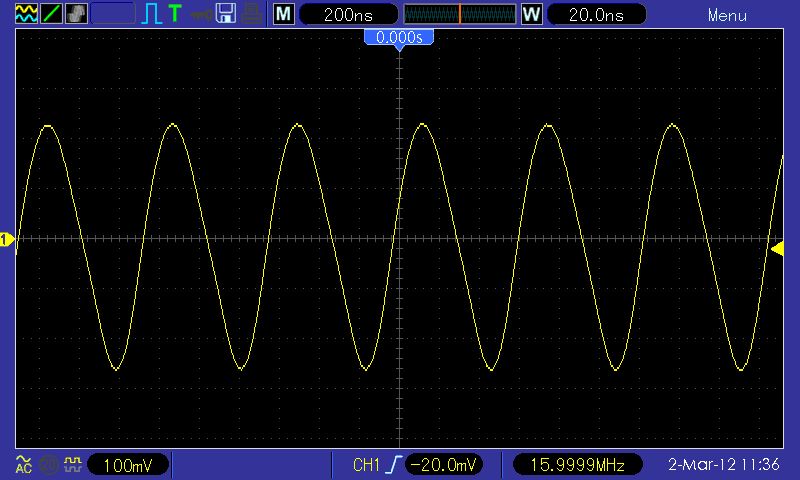800x480 pixels.
Task: Click the 100mV vertical scale readout
Action: [128, 465]
